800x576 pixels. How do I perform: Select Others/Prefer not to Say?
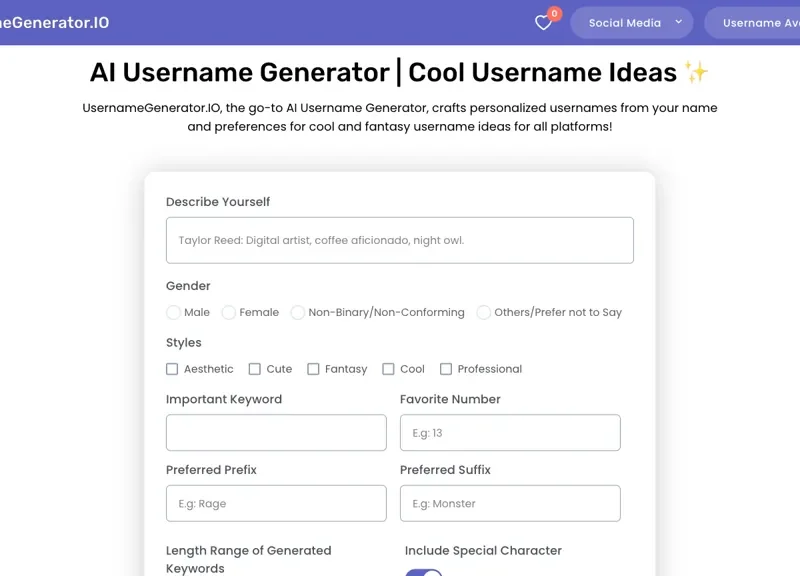483,312
